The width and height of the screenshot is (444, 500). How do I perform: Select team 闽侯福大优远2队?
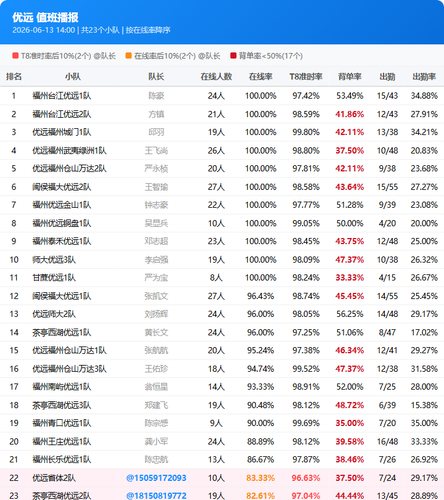tap(62, 187)
